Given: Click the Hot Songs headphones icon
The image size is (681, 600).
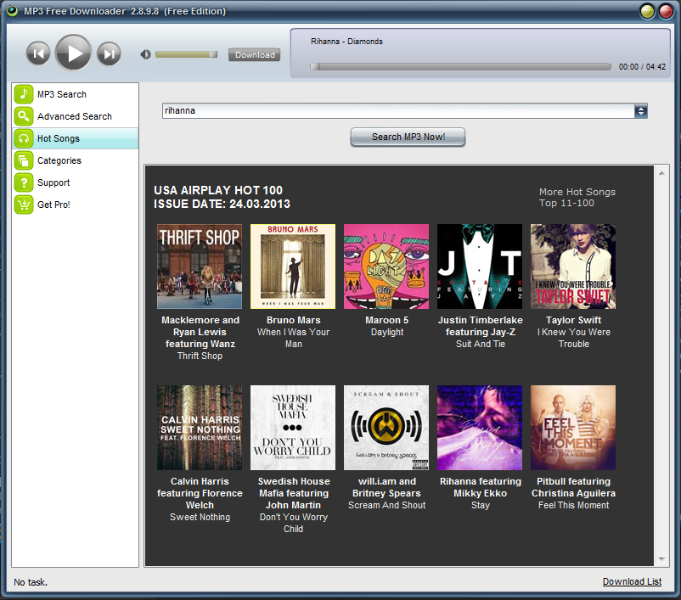Looking at the screenshot, I should pyautogui.click(x=23, y=139).
